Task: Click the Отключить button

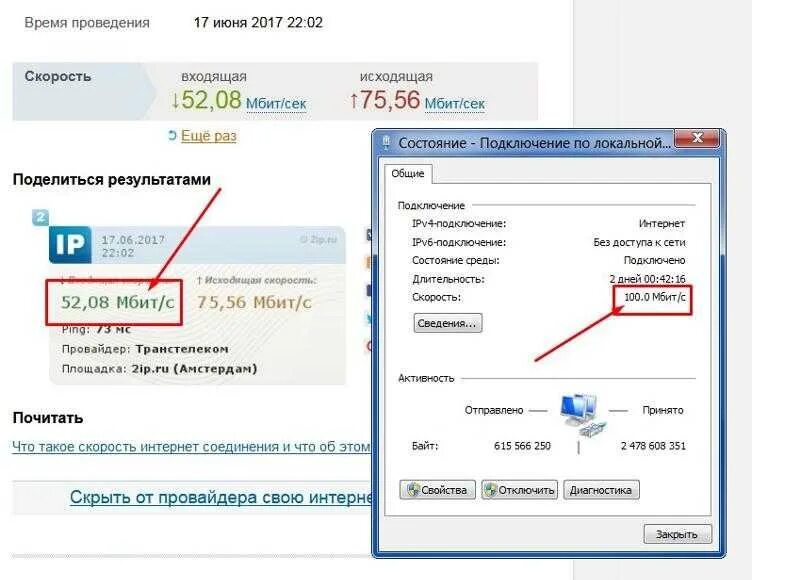Action: [519, 490]
